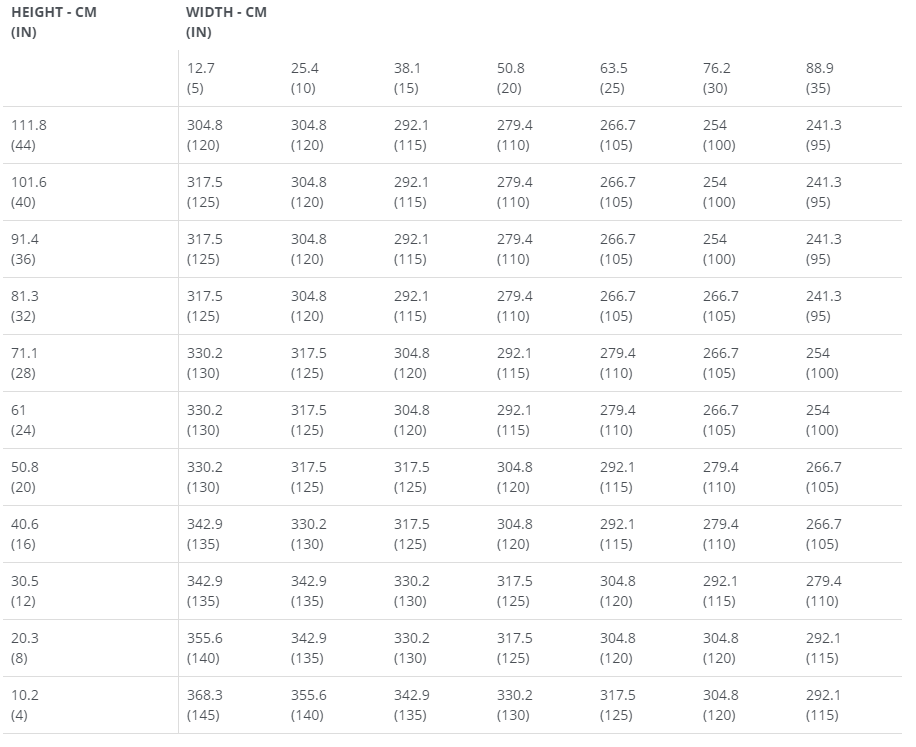Click the 111.8 (44) height row label
916x747 pixels.
[x=29, y=135]
